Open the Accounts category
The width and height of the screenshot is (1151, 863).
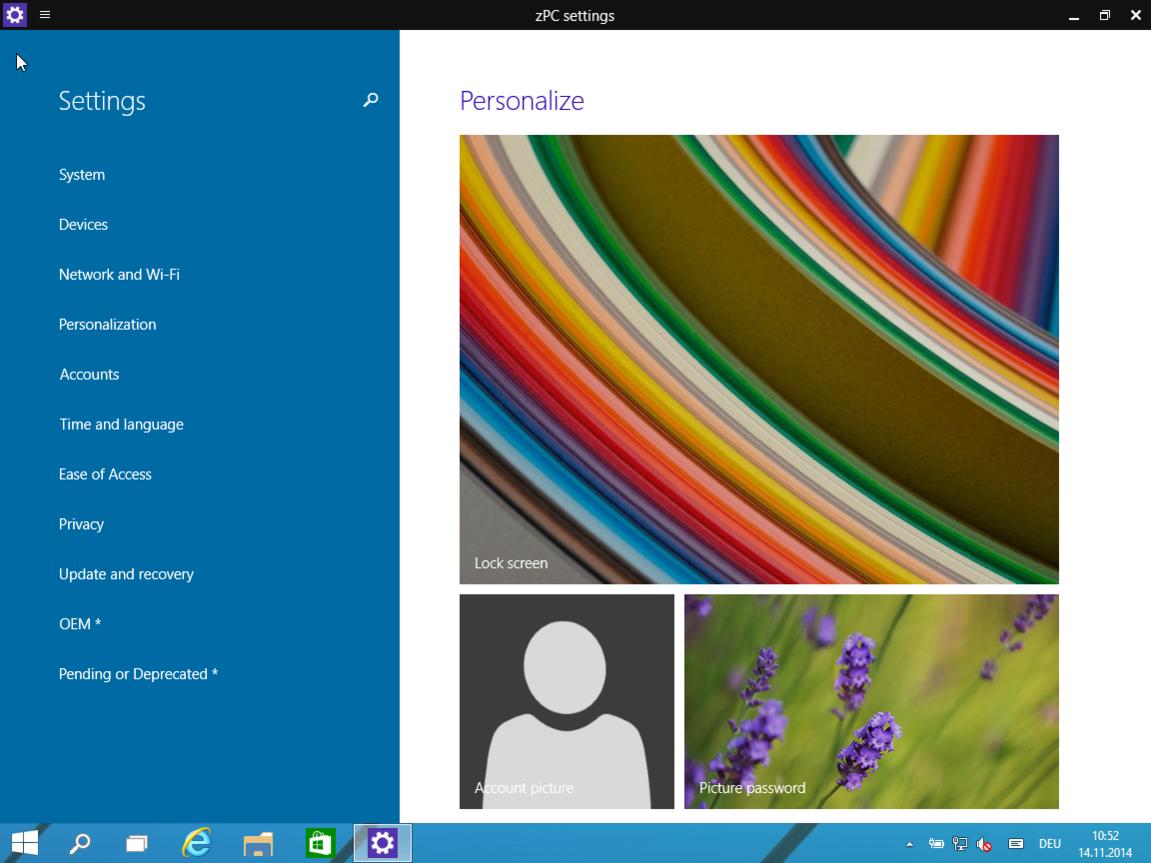89,374
